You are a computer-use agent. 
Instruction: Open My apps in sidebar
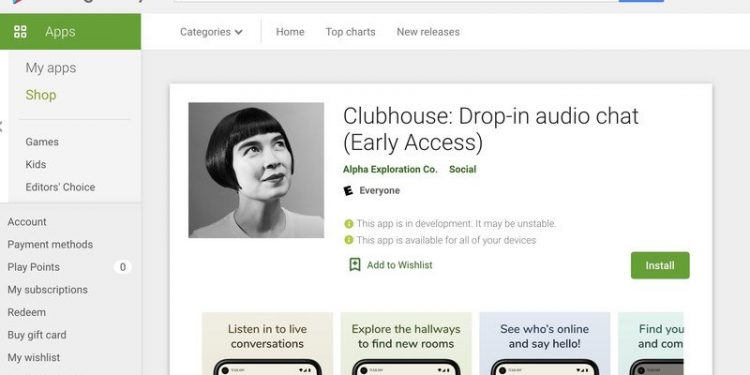[51, 68]
